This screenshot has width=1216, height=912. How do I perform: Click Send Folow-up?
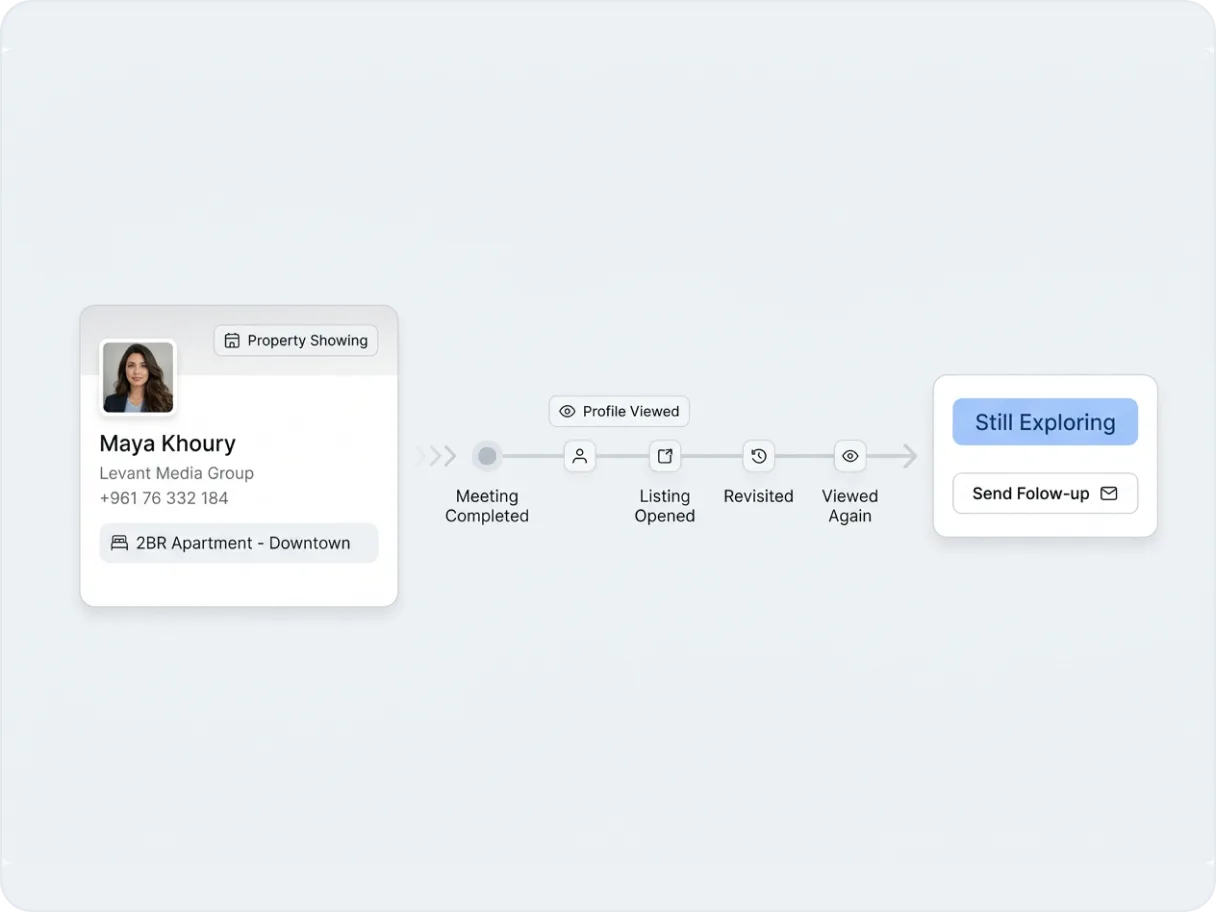tap(1045, 493)
